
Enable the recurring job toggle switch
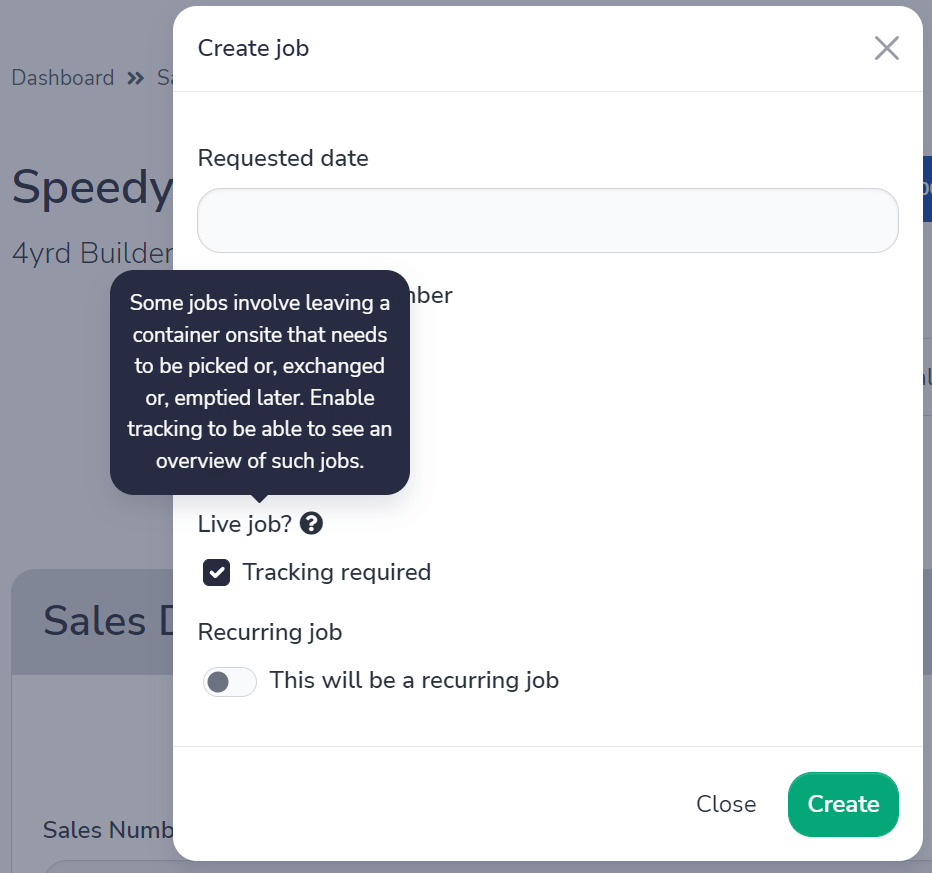click(x=230, y=681)
